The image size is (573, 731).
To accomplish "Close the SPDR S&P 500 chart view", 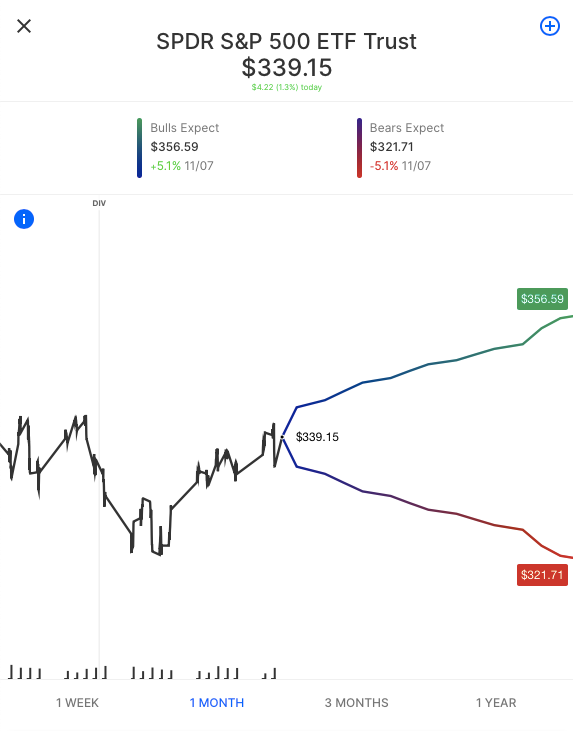I will [24, 26].
